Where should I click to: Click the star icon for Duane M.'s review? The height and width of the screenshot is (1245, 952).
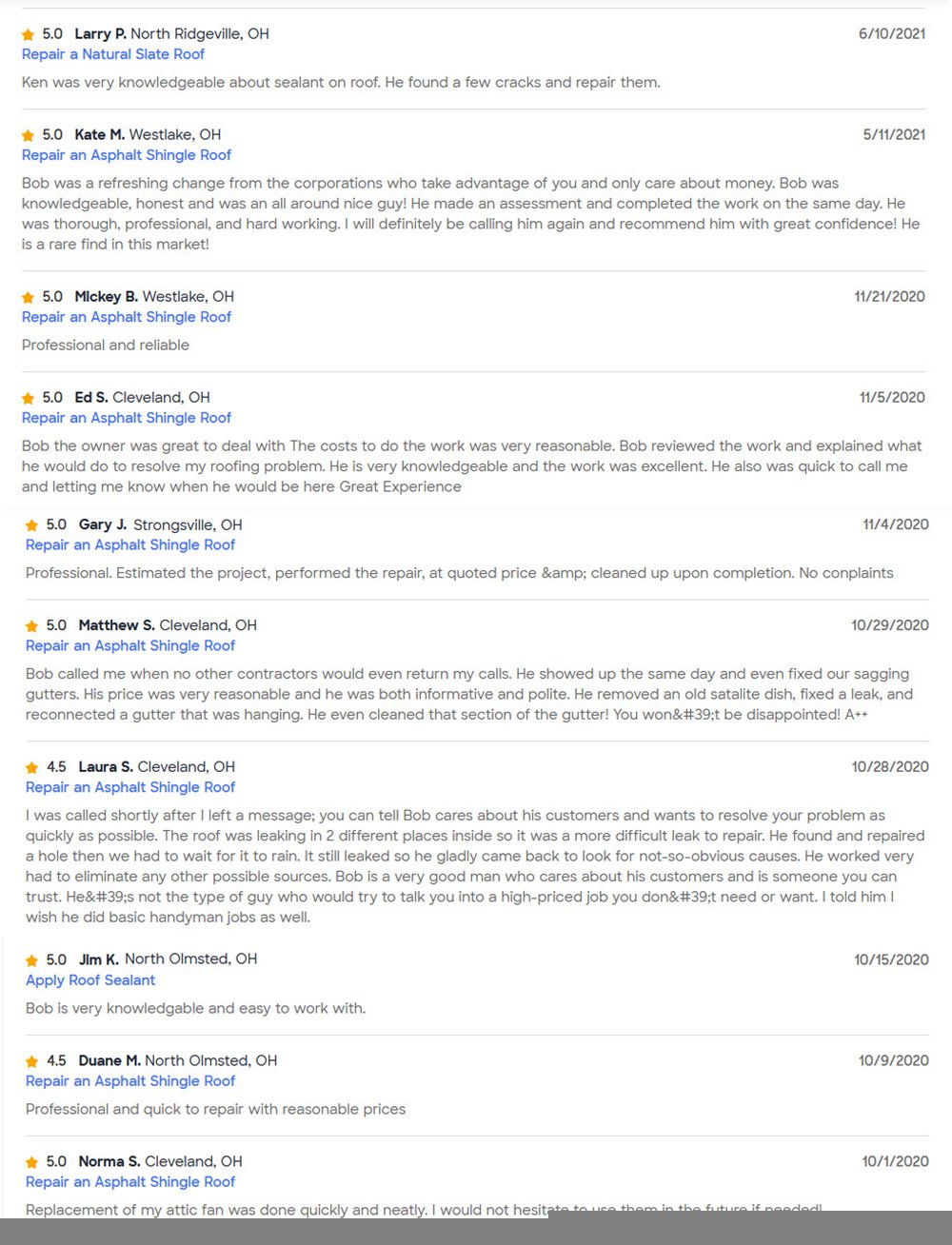point(32,1061)
